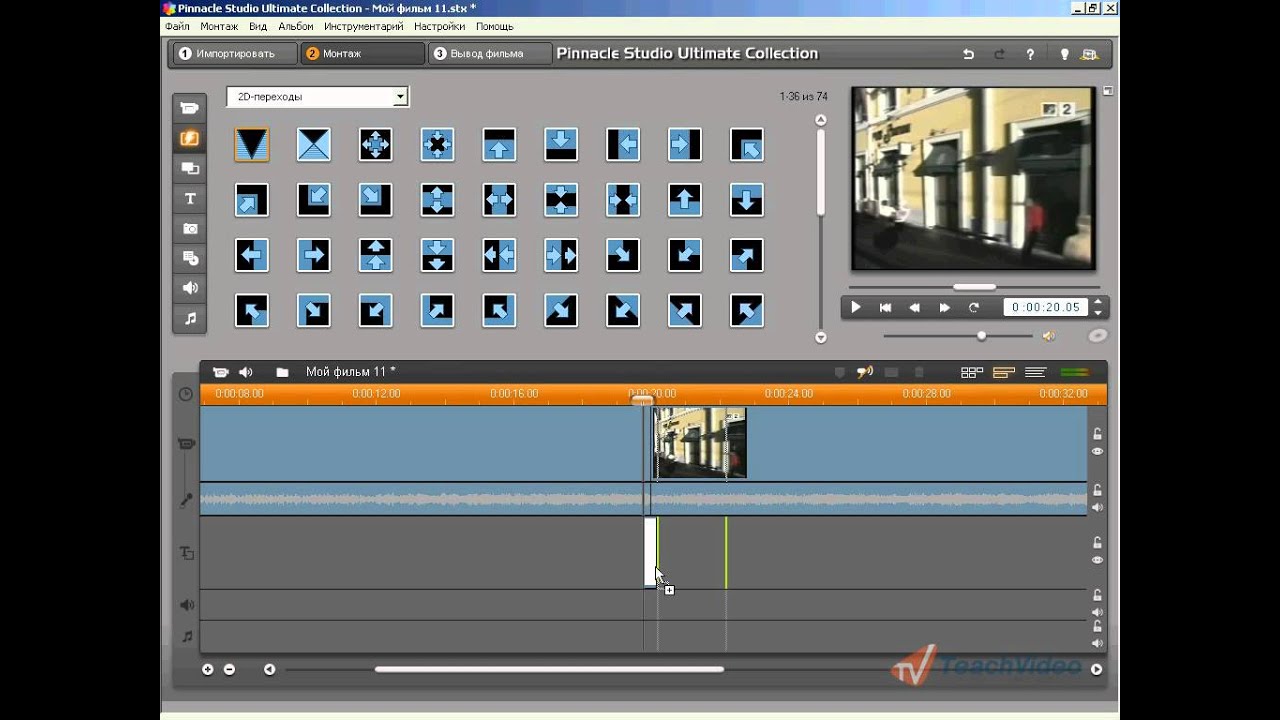Toggle the lock on the sound effects track
The height and width of the screenshot is (720, 1280).
1097,595
